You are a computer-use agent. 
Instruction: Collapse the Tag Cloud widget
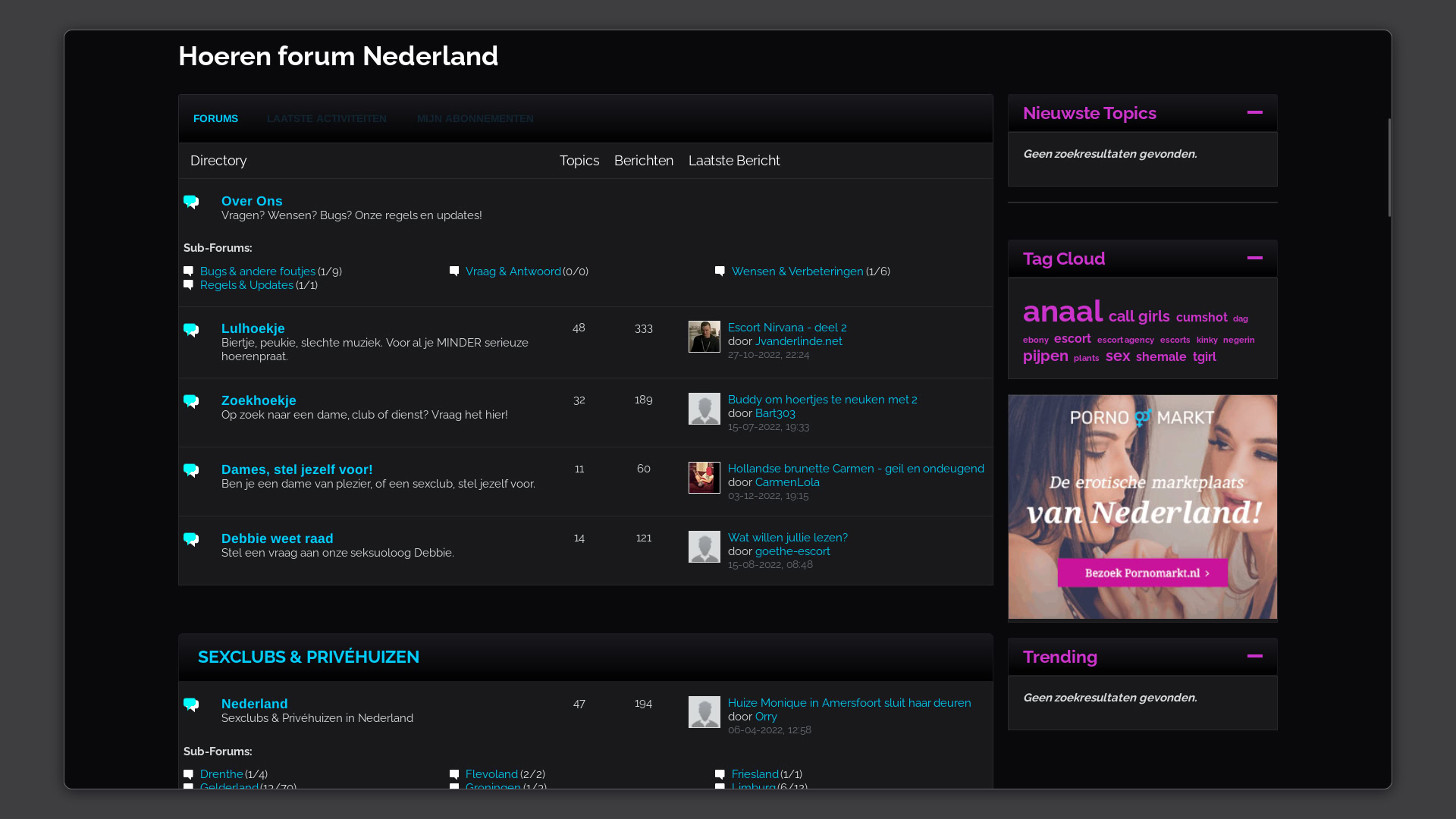point(1254,259)
